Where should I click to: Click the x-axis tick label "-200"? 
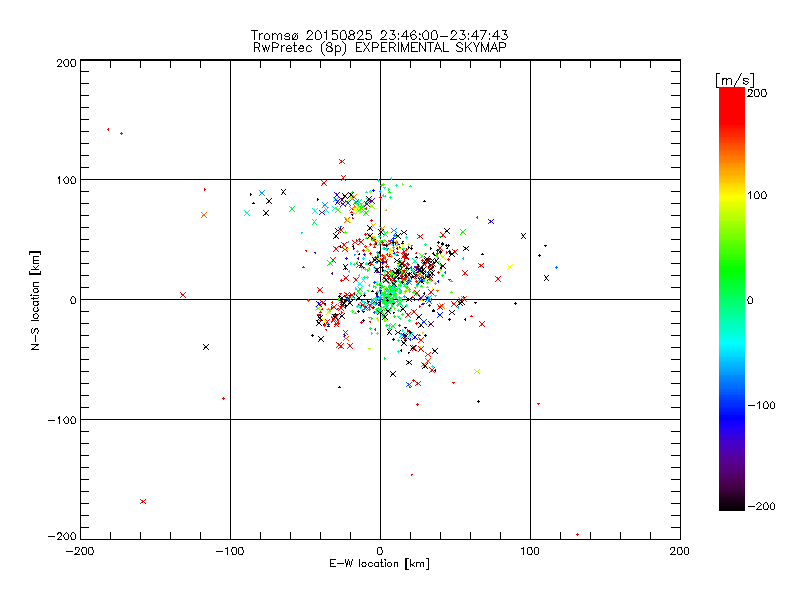[x=80, y=551]
